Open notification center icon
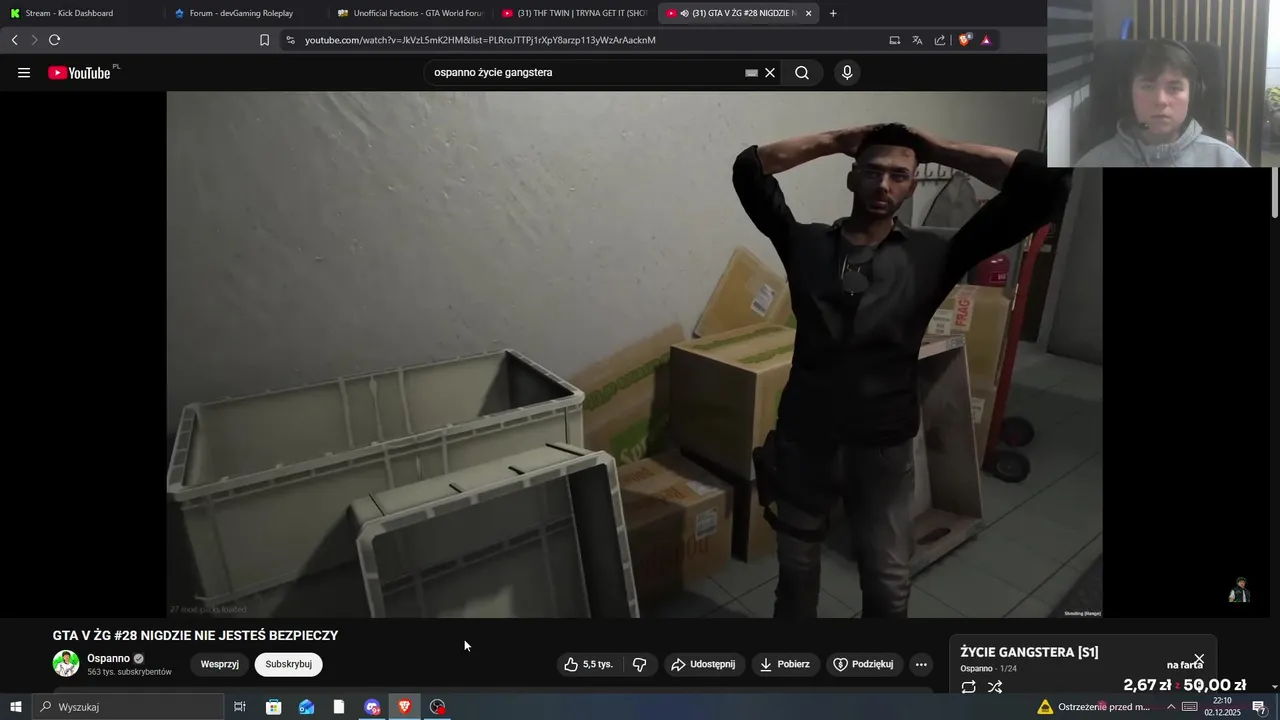This screenshot has width=1280, height=720. (1259, 707)
